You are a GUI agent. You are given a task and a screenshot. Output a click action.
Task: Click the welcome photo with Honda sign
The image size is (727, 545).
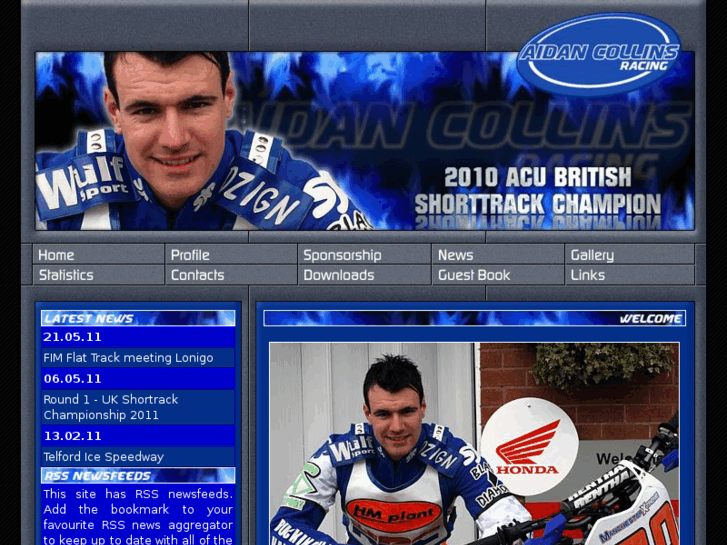click(x=474, y=444)
